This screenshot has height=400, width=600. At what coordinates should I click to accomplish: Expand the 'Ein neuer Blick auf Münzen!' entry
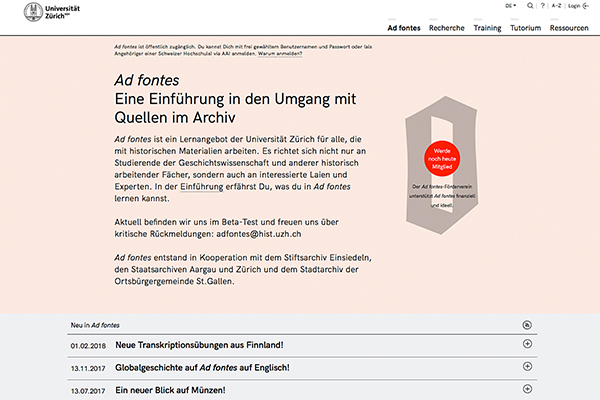527,389
